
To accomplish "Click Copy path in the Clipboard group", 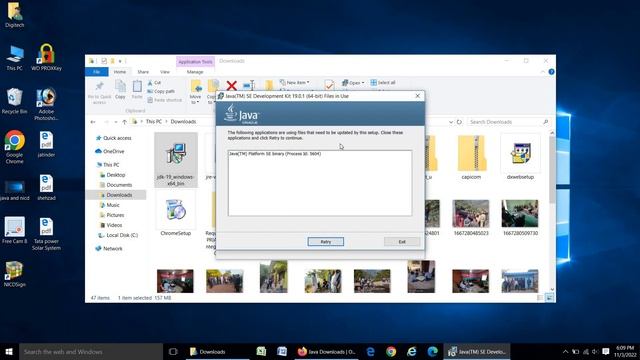I will [161, 91].
